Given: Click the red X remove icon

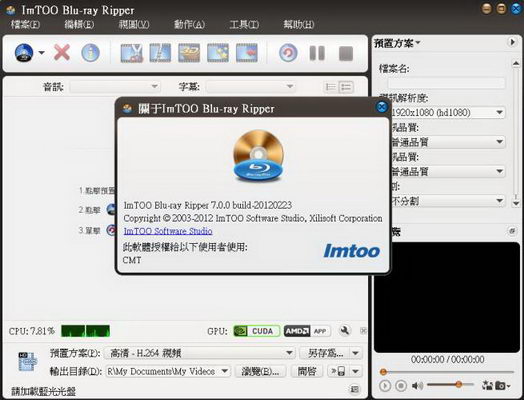Looking at the screenshot, I should click(x=62, y=53).
